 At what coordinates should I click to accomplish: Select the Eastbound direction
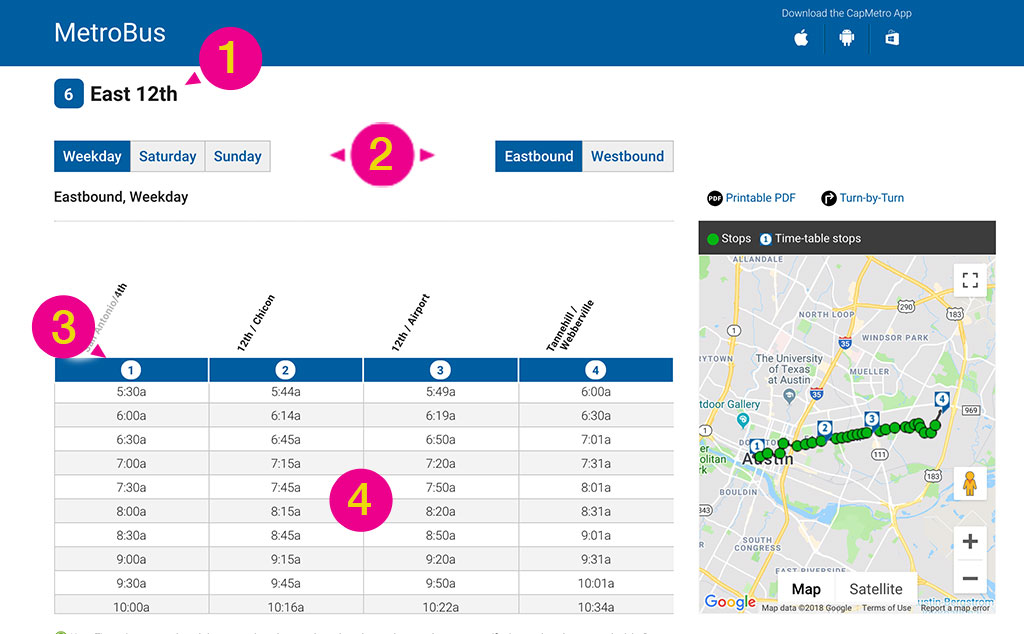click(x=539, y=156)
